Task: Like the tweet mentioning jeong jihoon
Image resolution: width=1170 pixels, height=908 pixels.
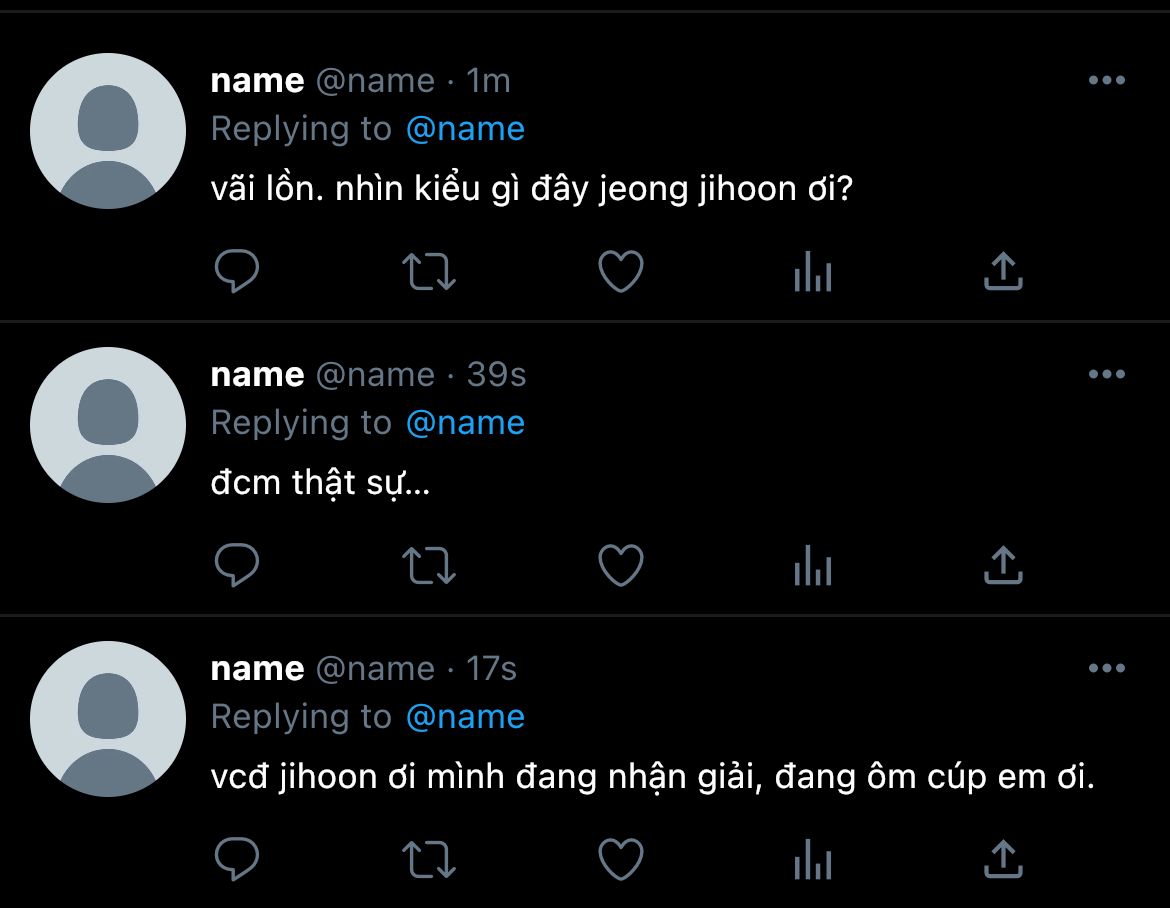Action: [620, 271]
